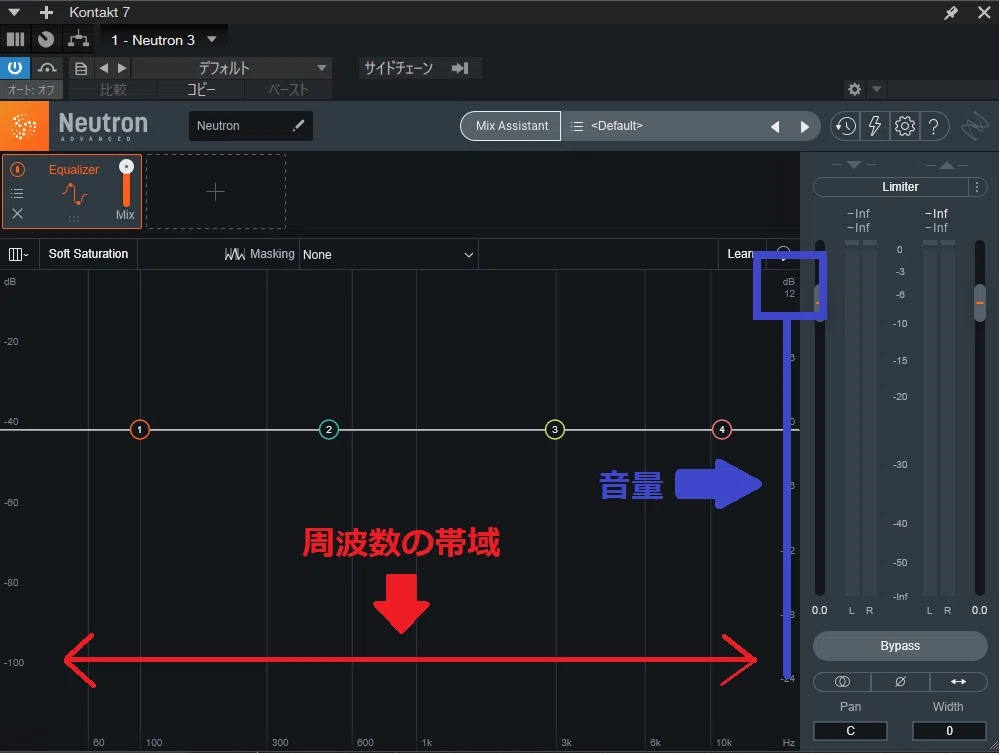Launch Mix Assistant

pyautogui.click(x=511, y=126)
